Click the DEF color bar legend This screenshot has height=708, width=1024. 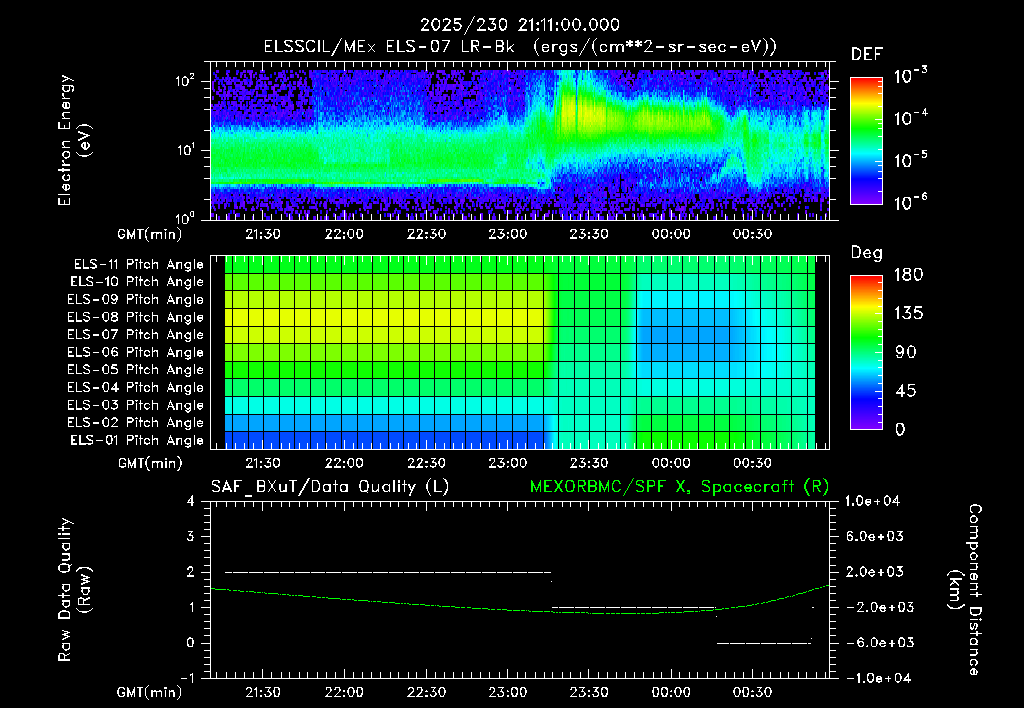click(x=866, y=140)
